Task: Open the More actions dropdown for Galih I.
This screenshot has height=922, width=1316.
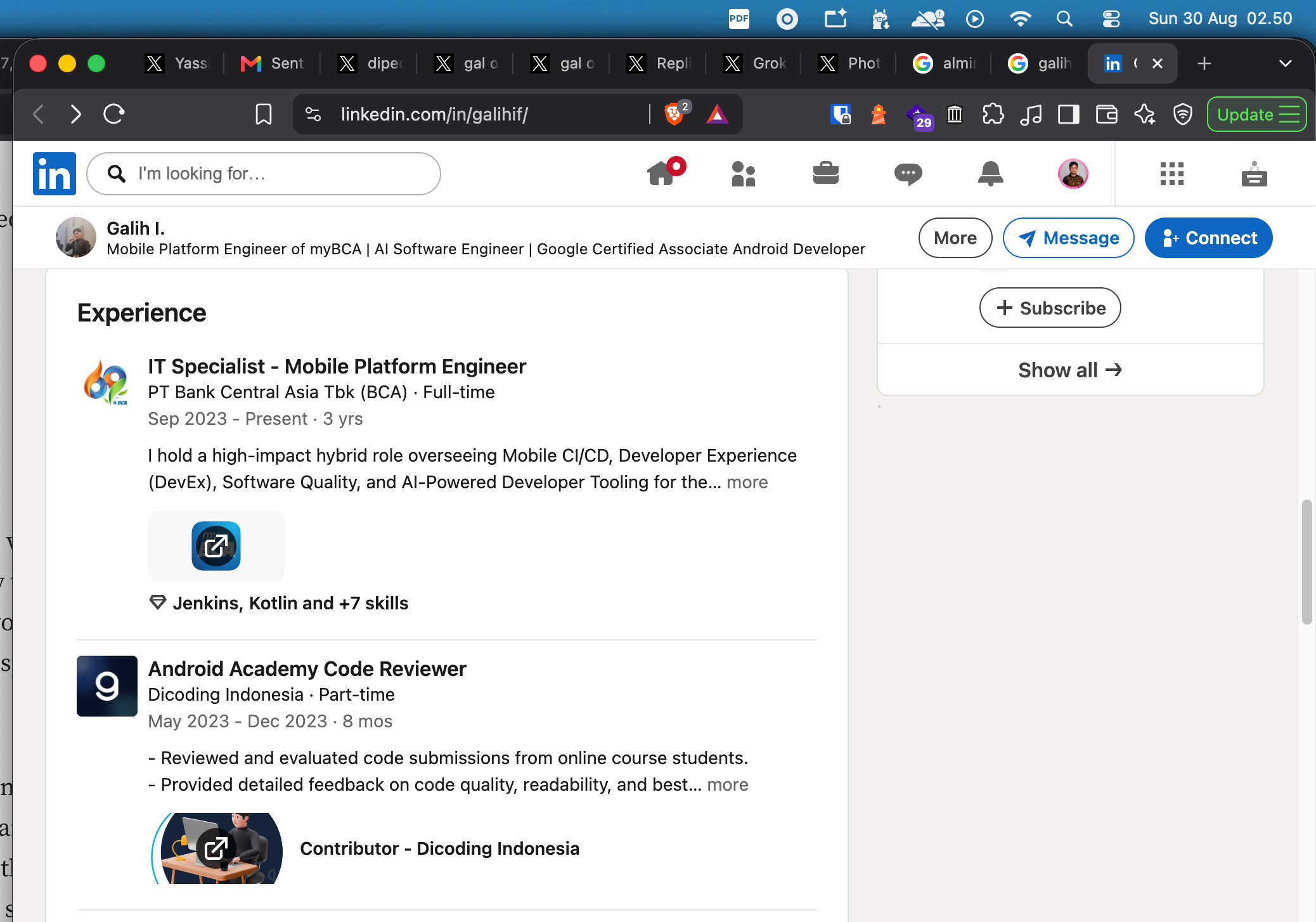Action: pos(955,238)
